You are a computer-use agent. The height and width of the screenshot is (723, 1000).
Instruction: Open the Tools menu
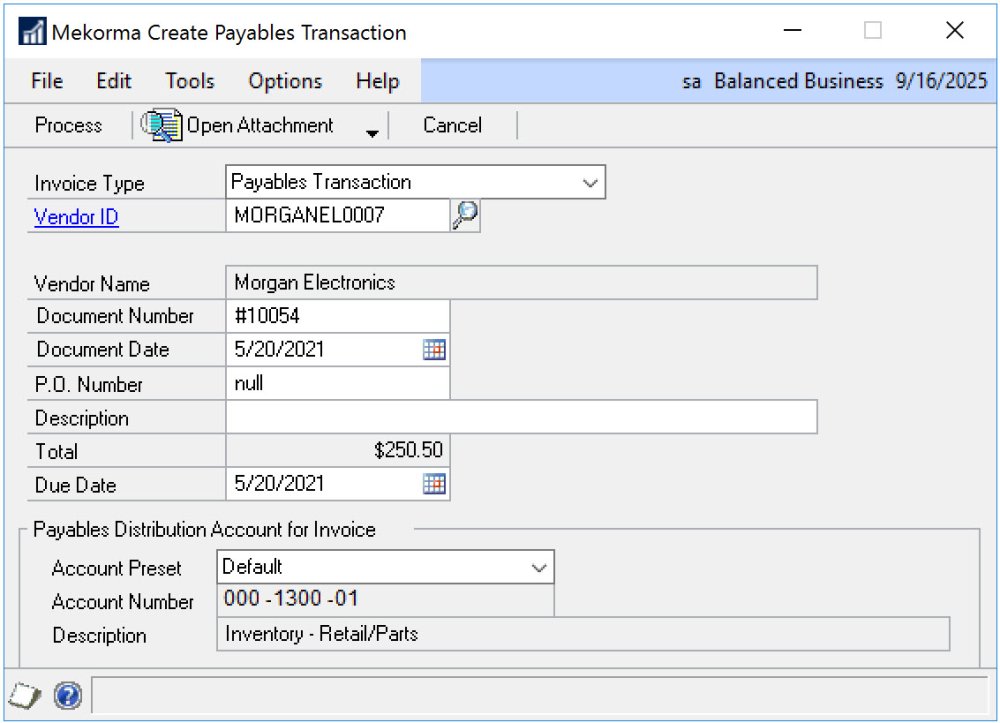tap(189, 81)
